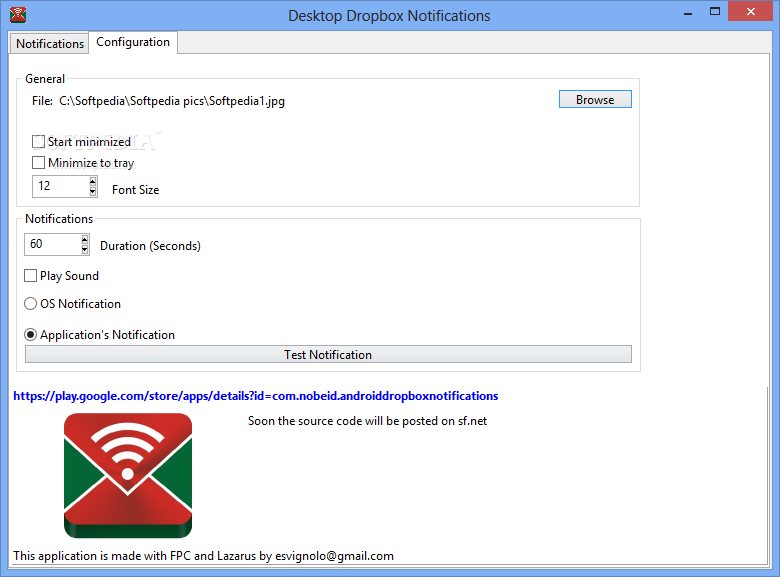Screen dimensions: 780x577
Task: Click the esvignolo@gmail.com credit line
Action: click(x=203, y=556)
